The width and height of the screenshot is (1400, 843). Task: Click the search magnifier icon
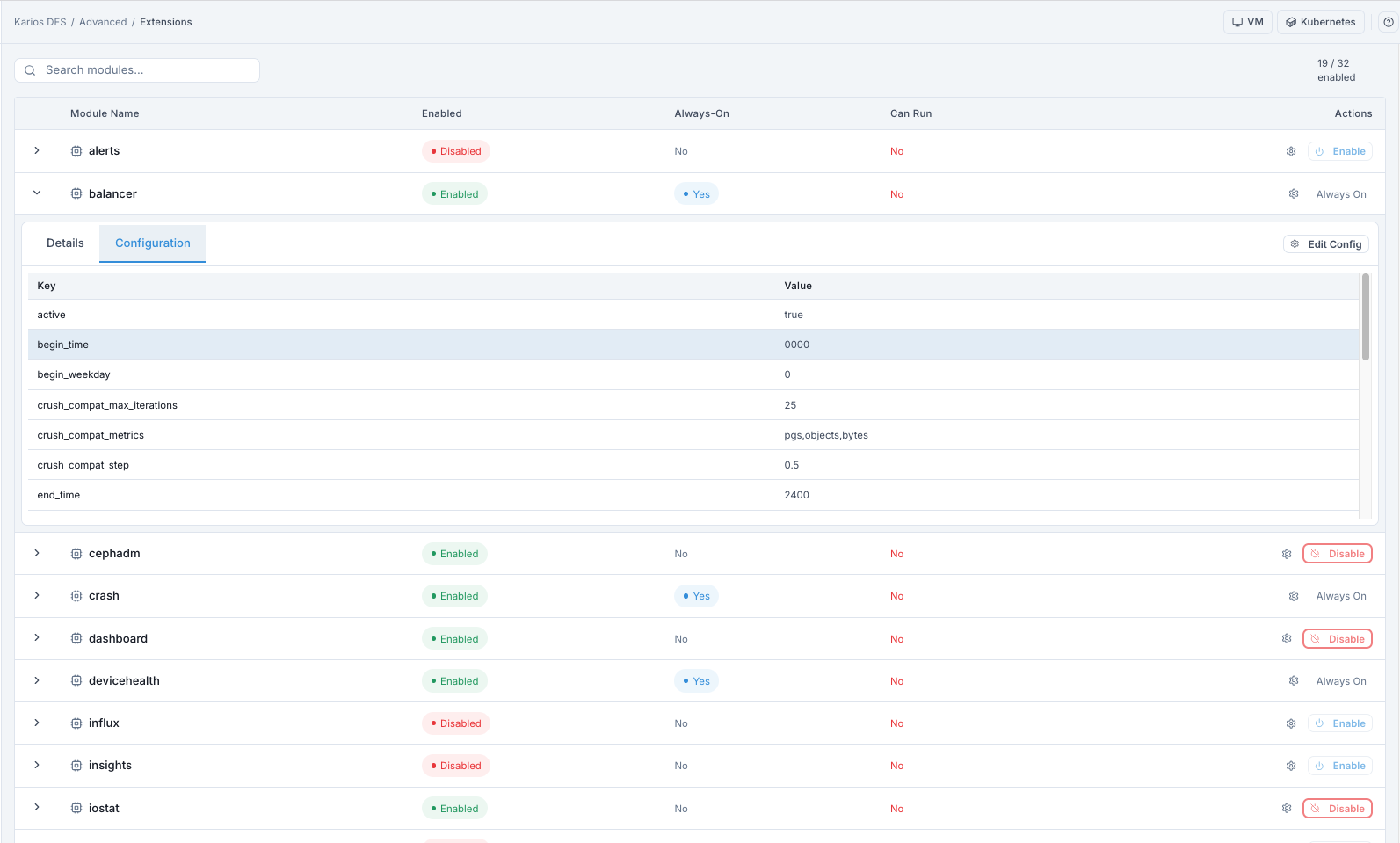(30, 70)
